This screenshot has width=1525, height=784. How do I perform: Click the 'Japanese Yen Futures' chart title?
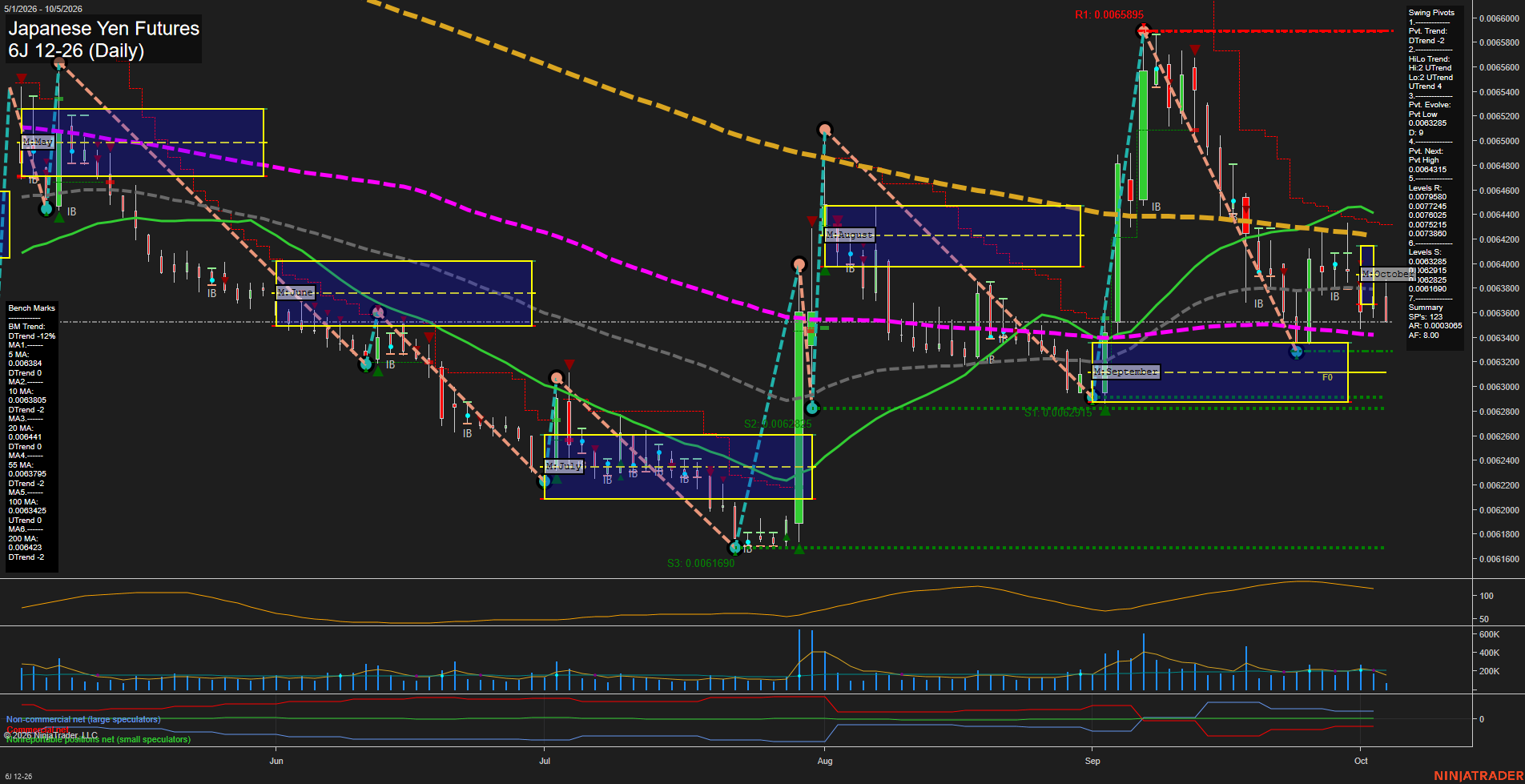(x=103, y=28)
